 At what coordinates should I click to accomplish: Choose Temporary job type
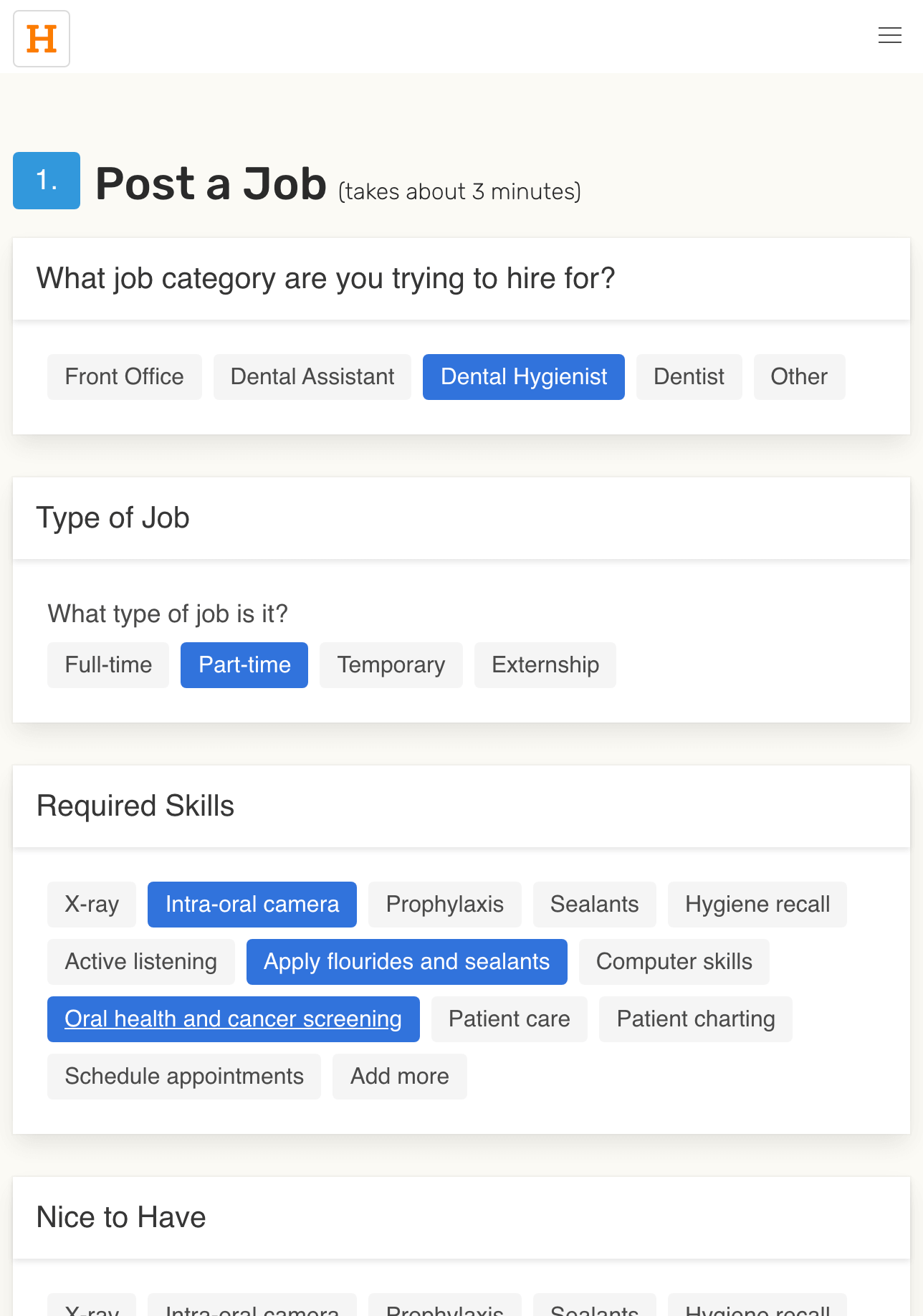point(391,665)
